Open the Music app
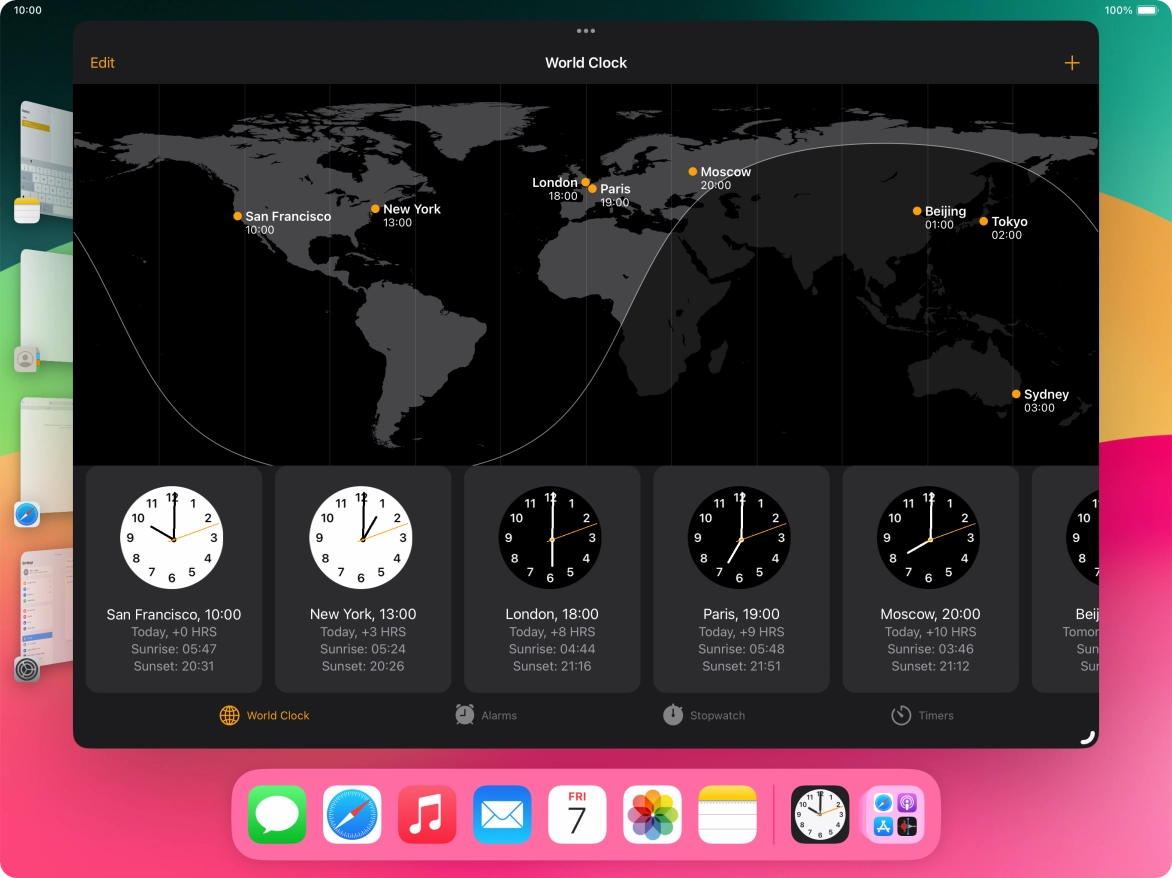The height and width of the screenshot is (878, 1172). pyautogui.click(x=427, y=814)
